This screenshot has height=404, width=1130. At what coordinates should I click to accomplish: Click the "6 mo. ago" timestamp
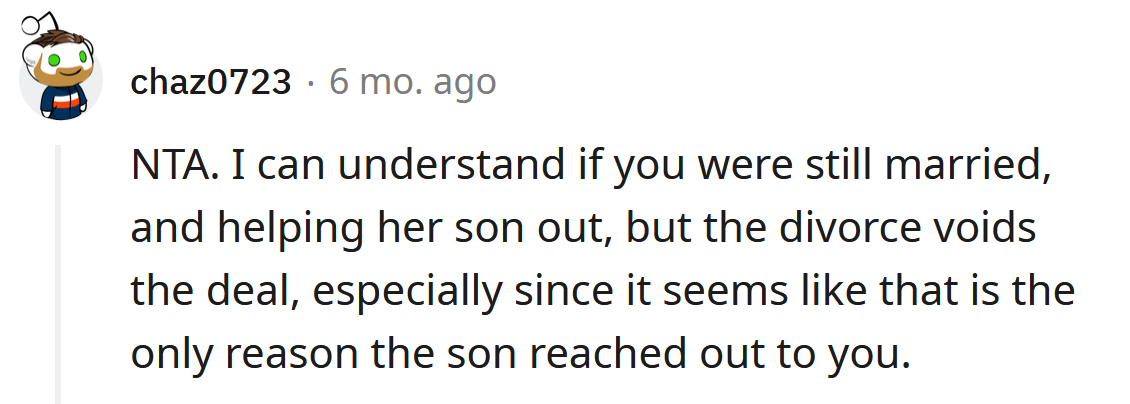(x=412, y=83)
